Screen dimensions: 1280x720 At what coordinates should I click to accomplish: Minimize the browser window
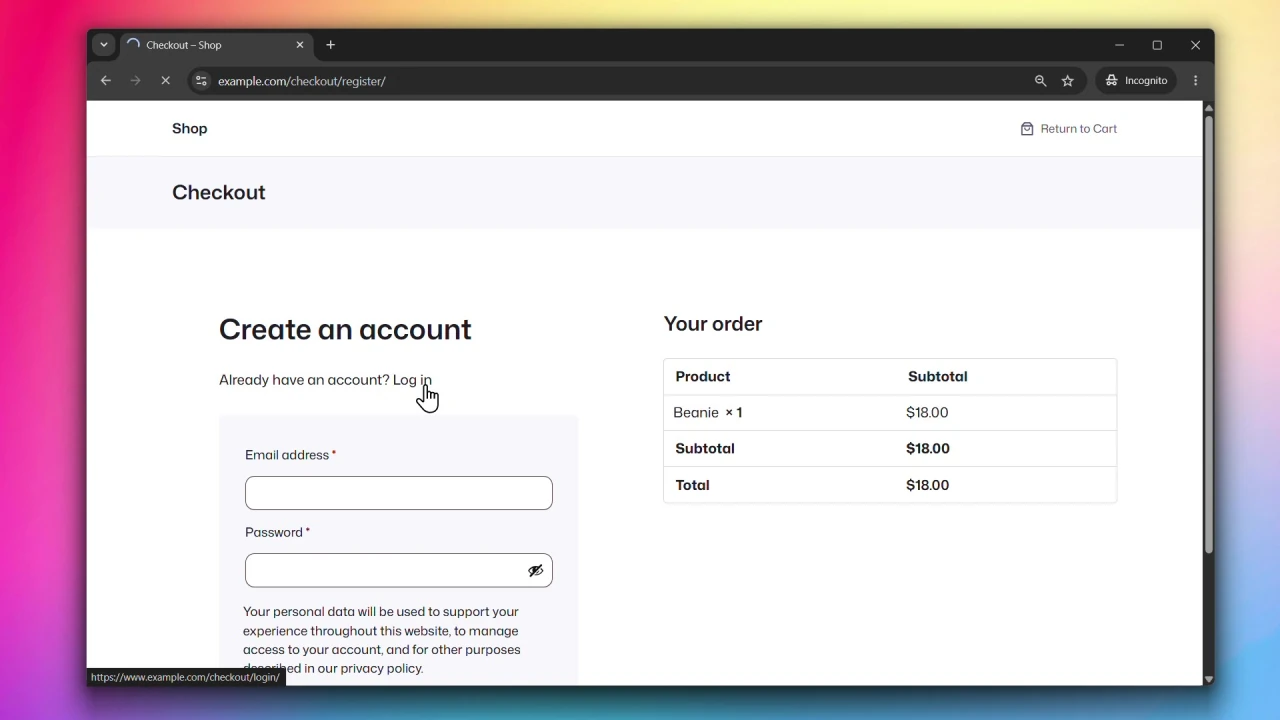point(1120,45)
